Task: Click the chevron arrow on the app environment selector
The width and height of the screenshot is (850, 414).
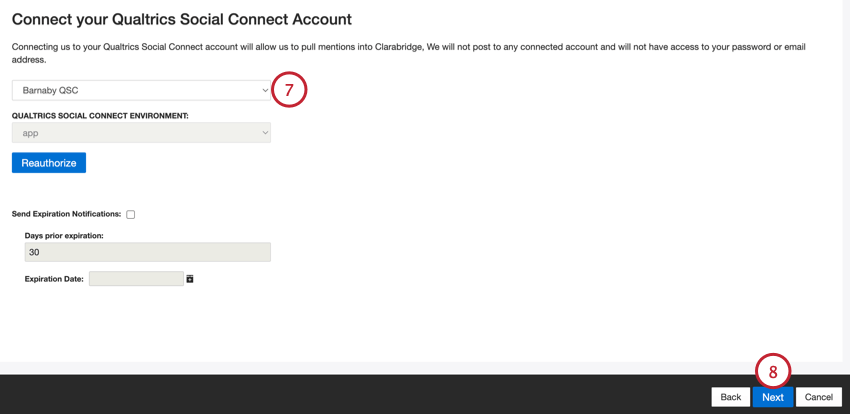Action: pyautogui.click(x=265, y=133)
